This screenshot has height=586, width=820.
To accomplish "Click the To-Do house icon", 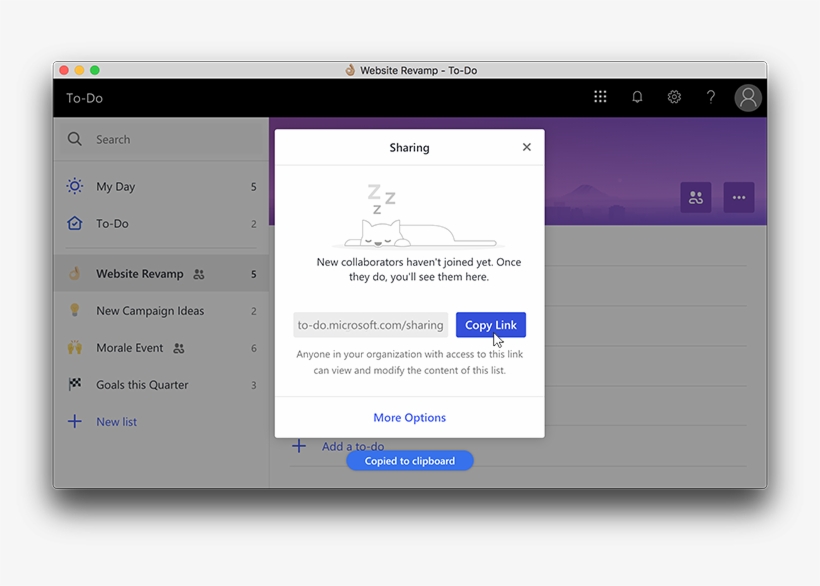I will [75, 223].
